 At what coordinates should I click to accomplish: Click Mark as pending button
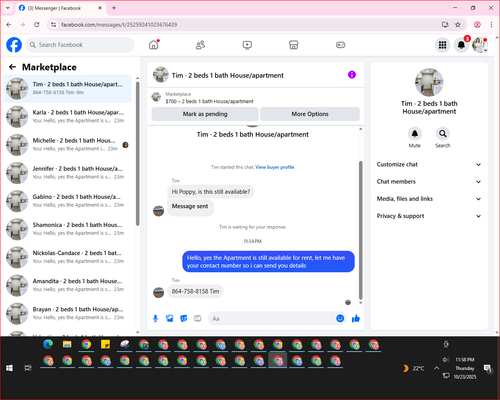tap(205, 114)
